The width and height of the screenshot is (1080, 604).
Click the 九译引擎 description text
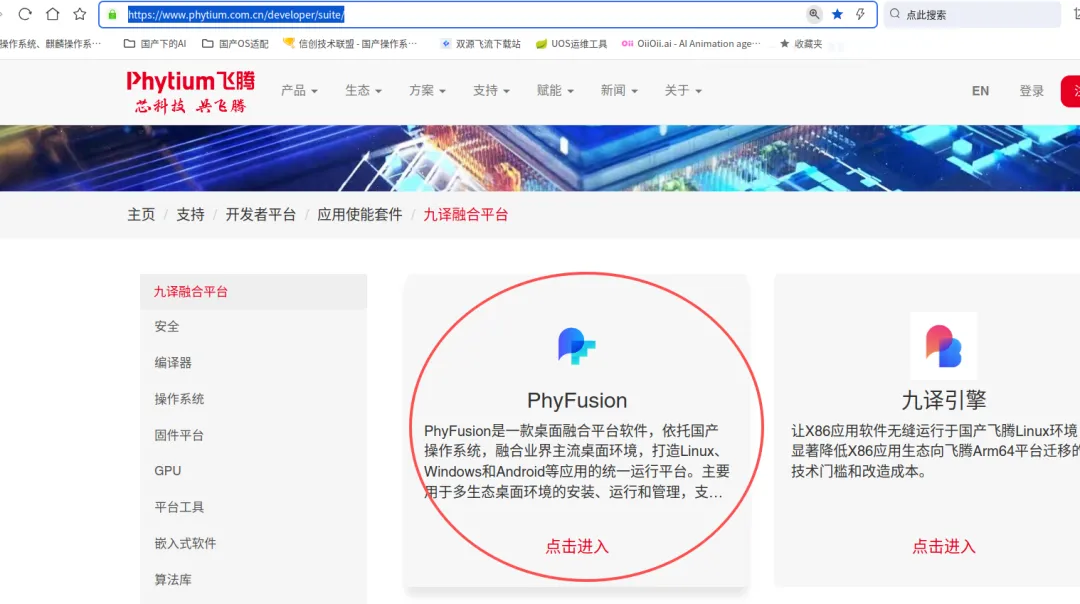tap(935, 451)
